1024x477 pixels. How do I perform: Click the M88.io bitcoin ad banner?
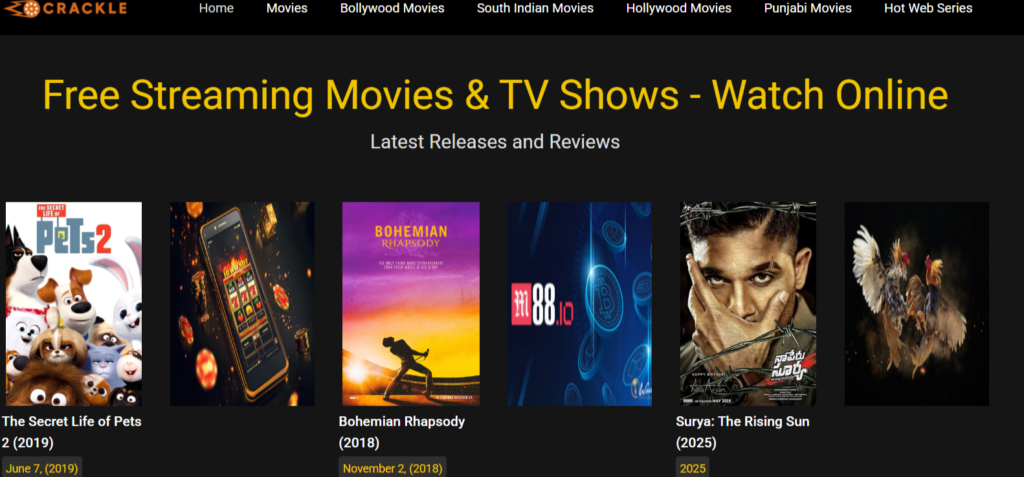pos(579,304)
